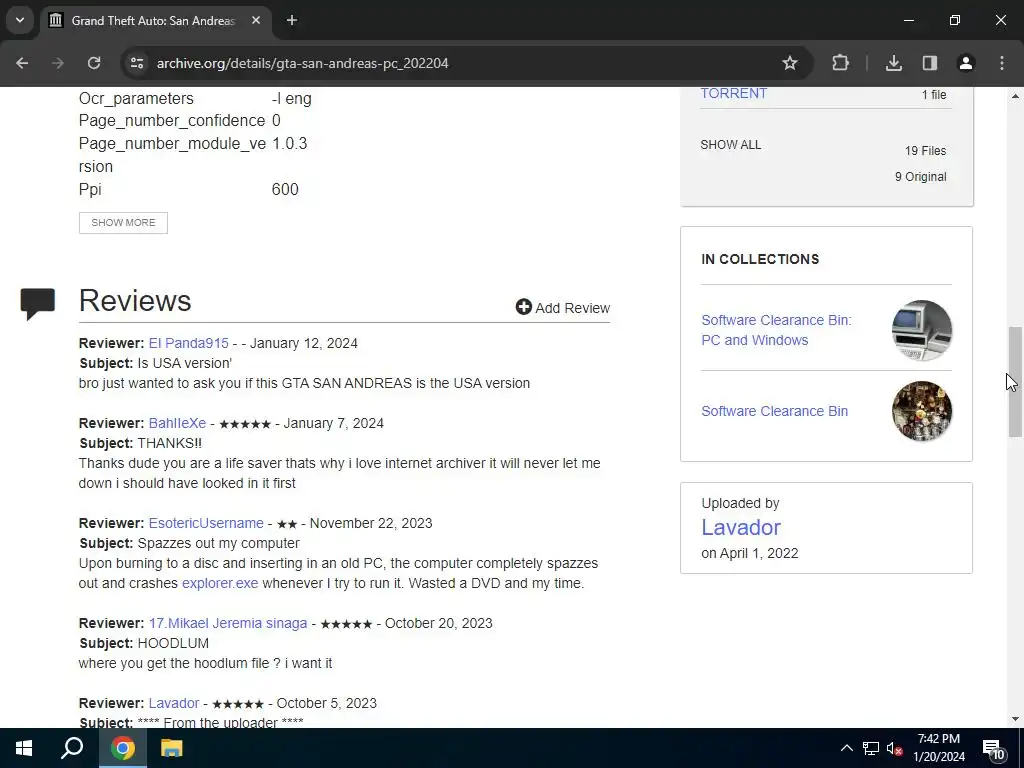
Task: Open the Chrome profile avatar
Action: click(966, 63)
